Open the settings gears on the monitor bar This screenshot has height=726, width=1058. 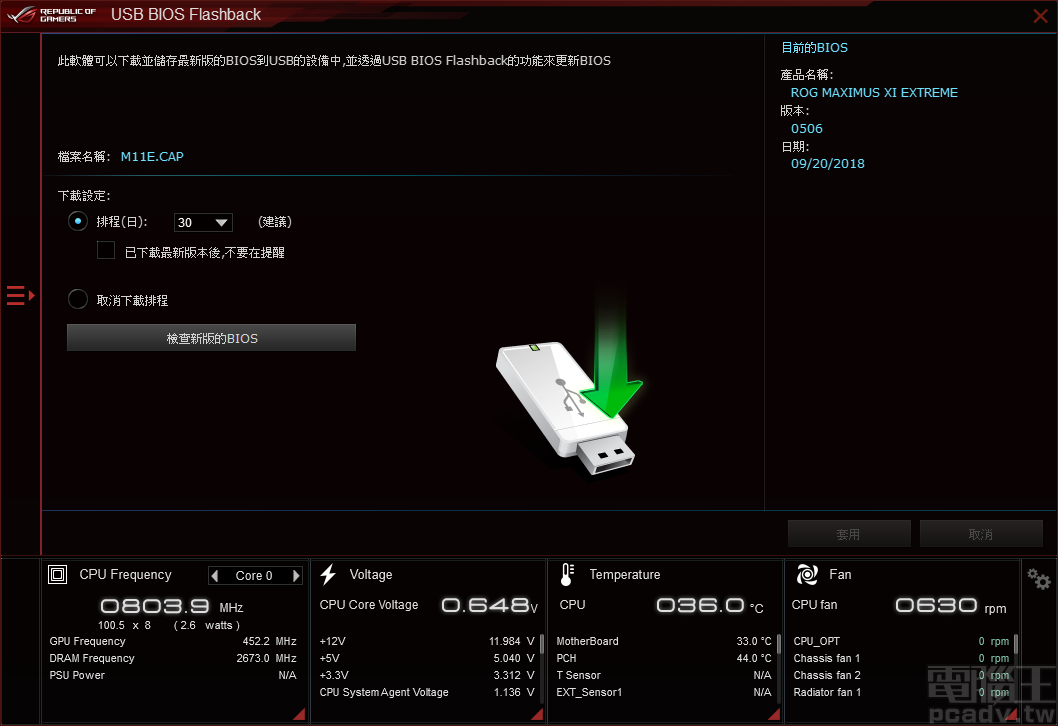coord(1037,578)
